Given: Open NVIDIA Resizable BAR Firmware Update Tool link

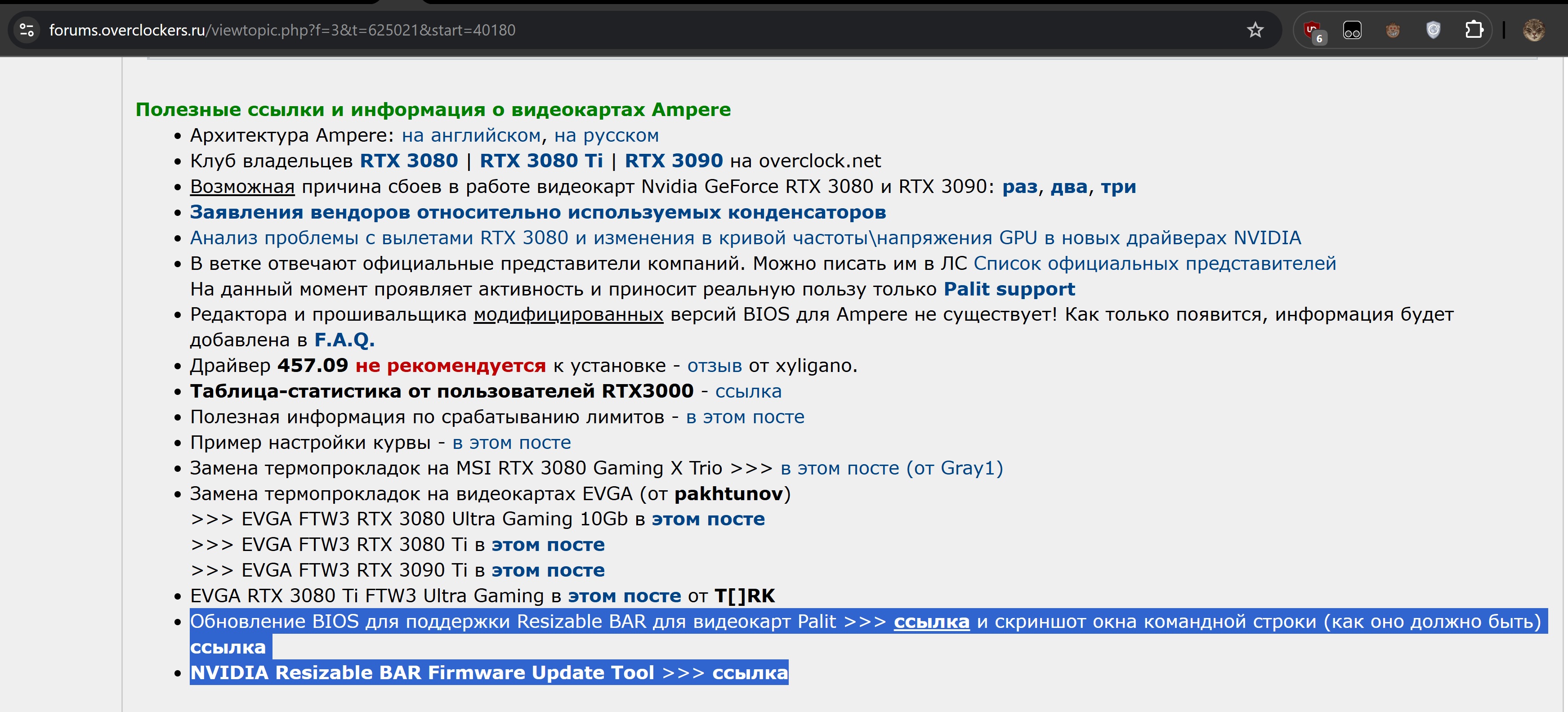Looking at the screenshot, I should tap(750, 672).
